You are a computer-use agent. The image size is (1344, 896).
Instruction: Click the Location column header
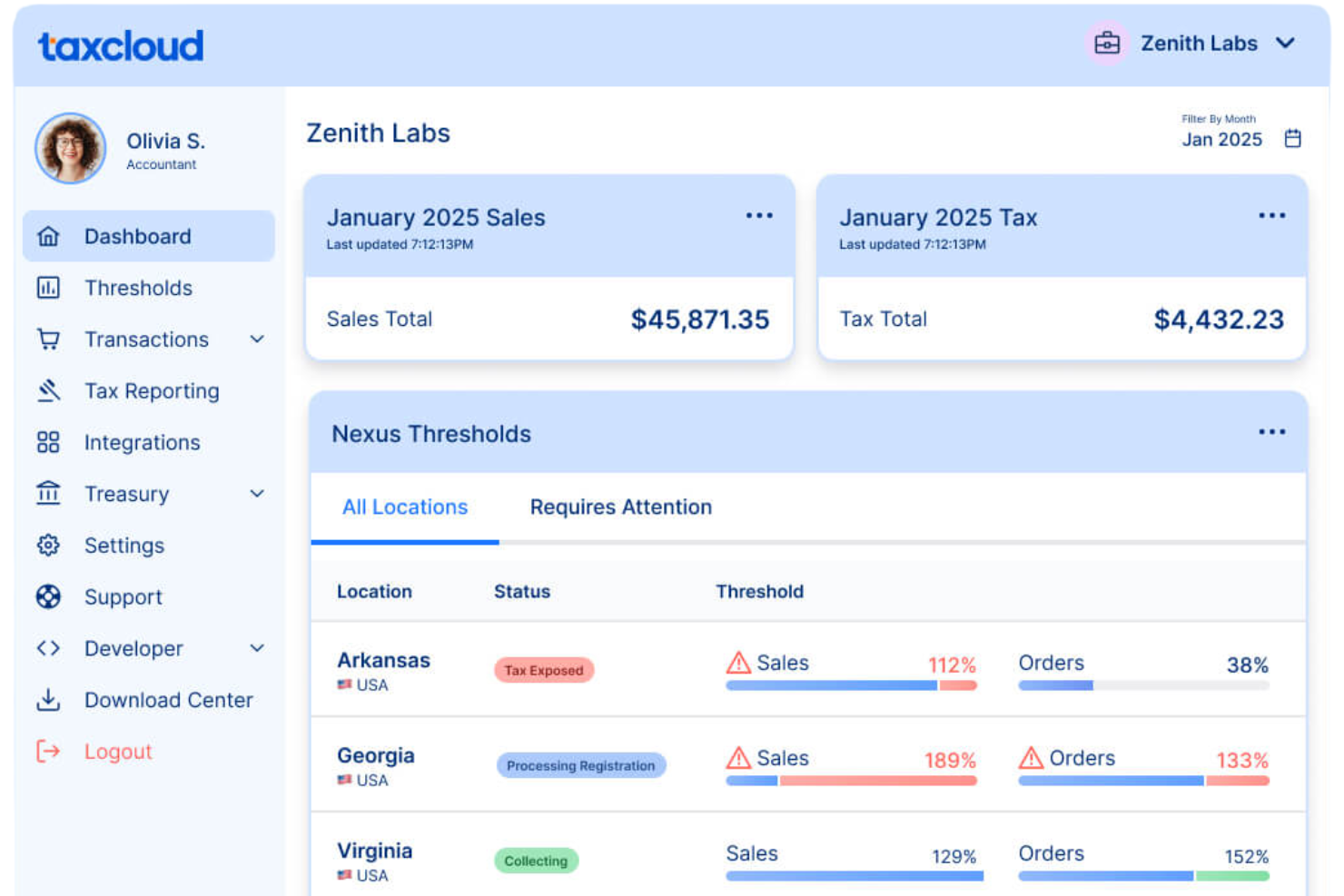coord(374,592)
